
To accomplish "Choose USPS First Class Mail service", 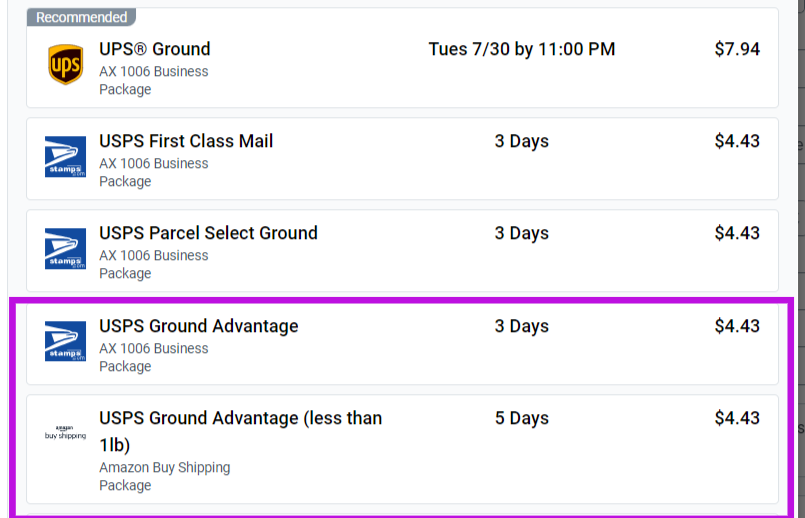I will [186, 141].
